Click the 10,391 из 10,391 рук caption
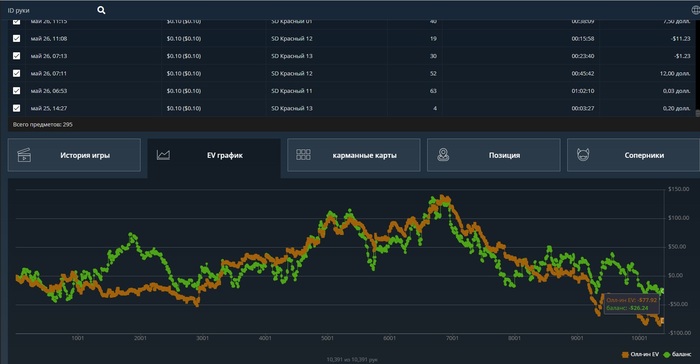This screenshot has height=364, width=700. point(352,360)
